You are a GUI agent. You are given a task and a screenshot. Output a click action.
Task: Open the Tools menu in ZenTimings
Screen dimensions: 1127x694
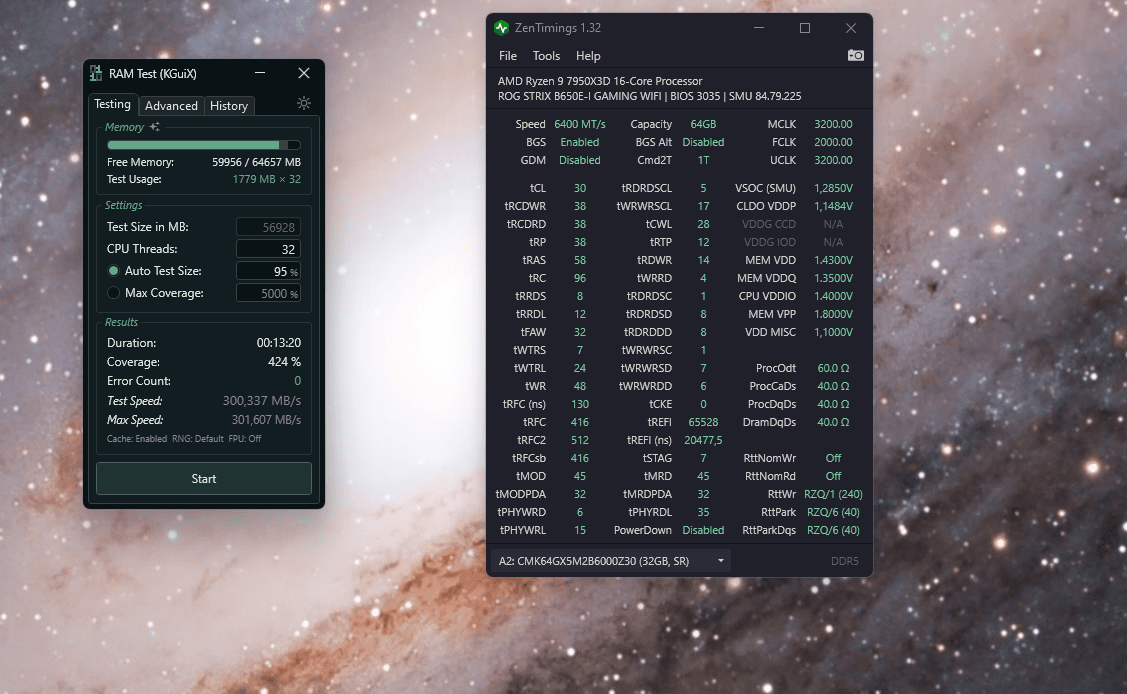(546, 56)
